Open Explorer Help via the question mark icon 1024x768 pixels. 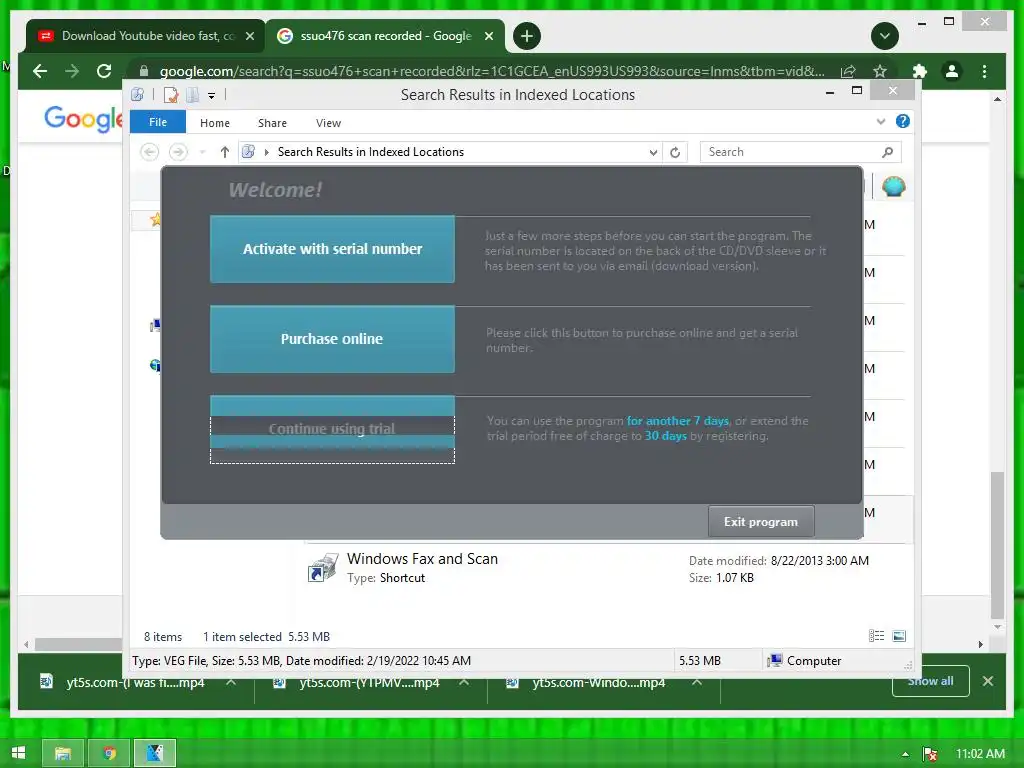pyautogui.click(x=903, y=121)
